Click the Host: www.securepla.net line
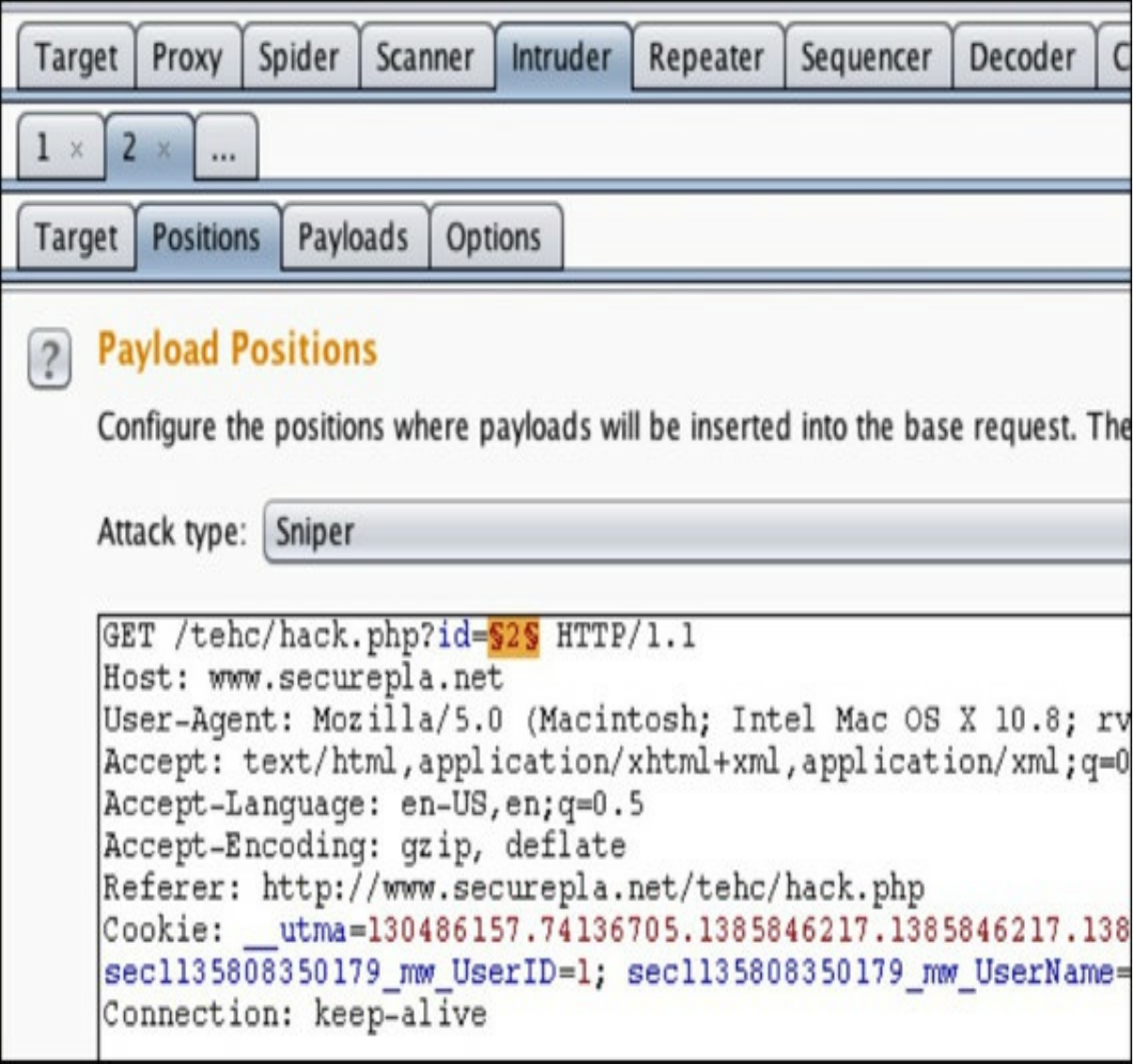Screen dimensions: 1133x1064 303,678
